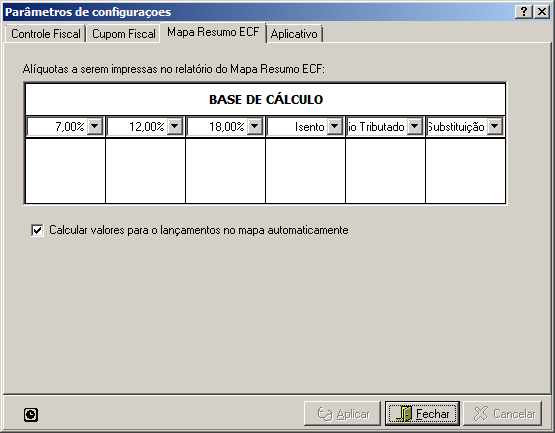The width and height of the screenshot is (555, 433).
Task: Click the X icon on the Cancelar button
Action: 481,414
